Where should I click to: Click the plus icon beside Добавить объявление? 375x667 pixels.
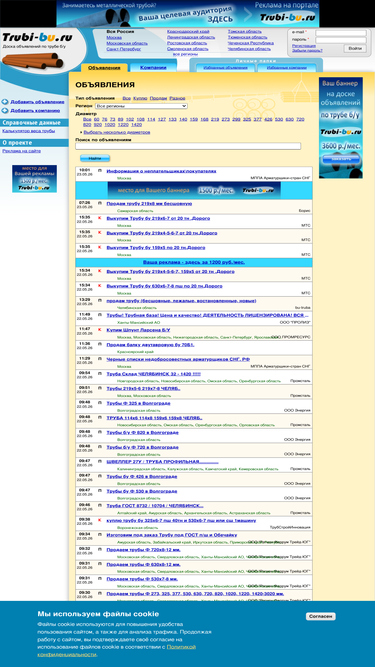click(5, 102)
